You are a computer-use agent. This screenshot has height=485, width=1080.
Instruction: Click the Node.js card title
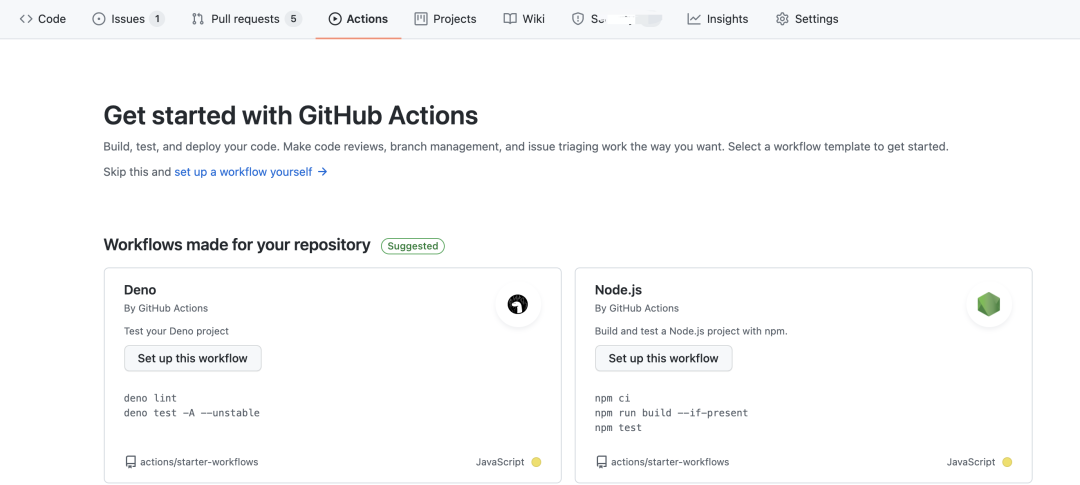point(619,290)
